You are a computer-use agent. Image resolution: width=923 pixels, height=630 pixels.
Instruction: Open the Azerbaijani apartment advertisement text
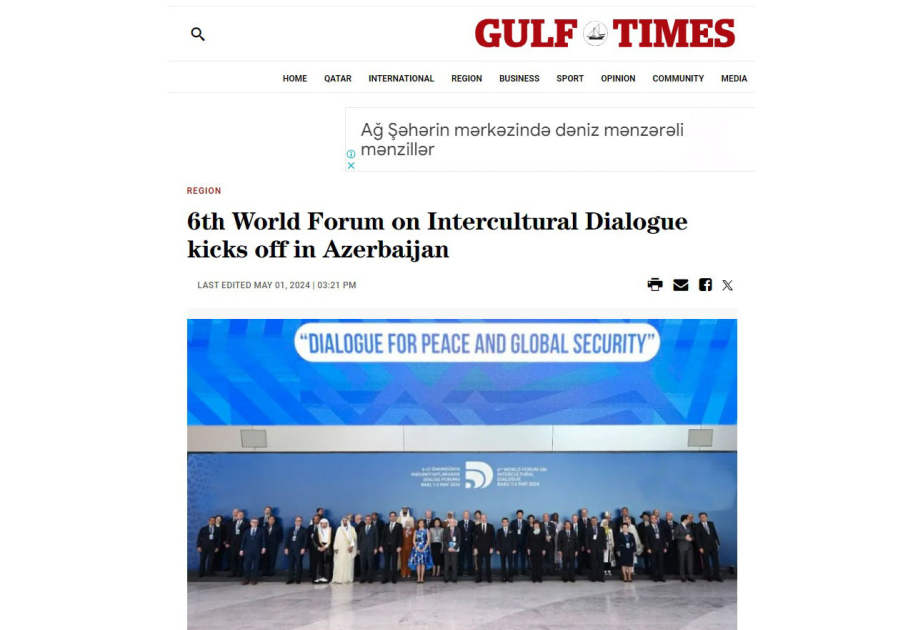522,140
